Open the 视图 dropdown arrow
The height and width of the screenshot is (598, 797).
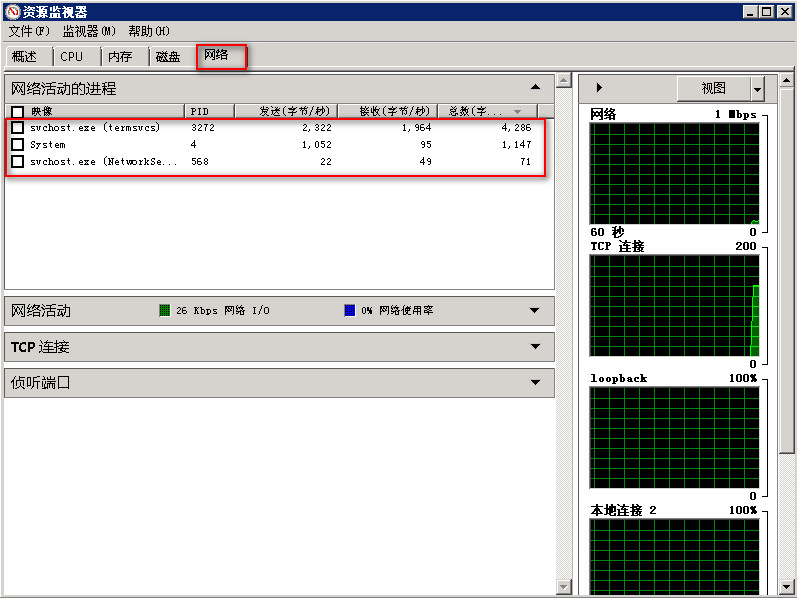757,89
